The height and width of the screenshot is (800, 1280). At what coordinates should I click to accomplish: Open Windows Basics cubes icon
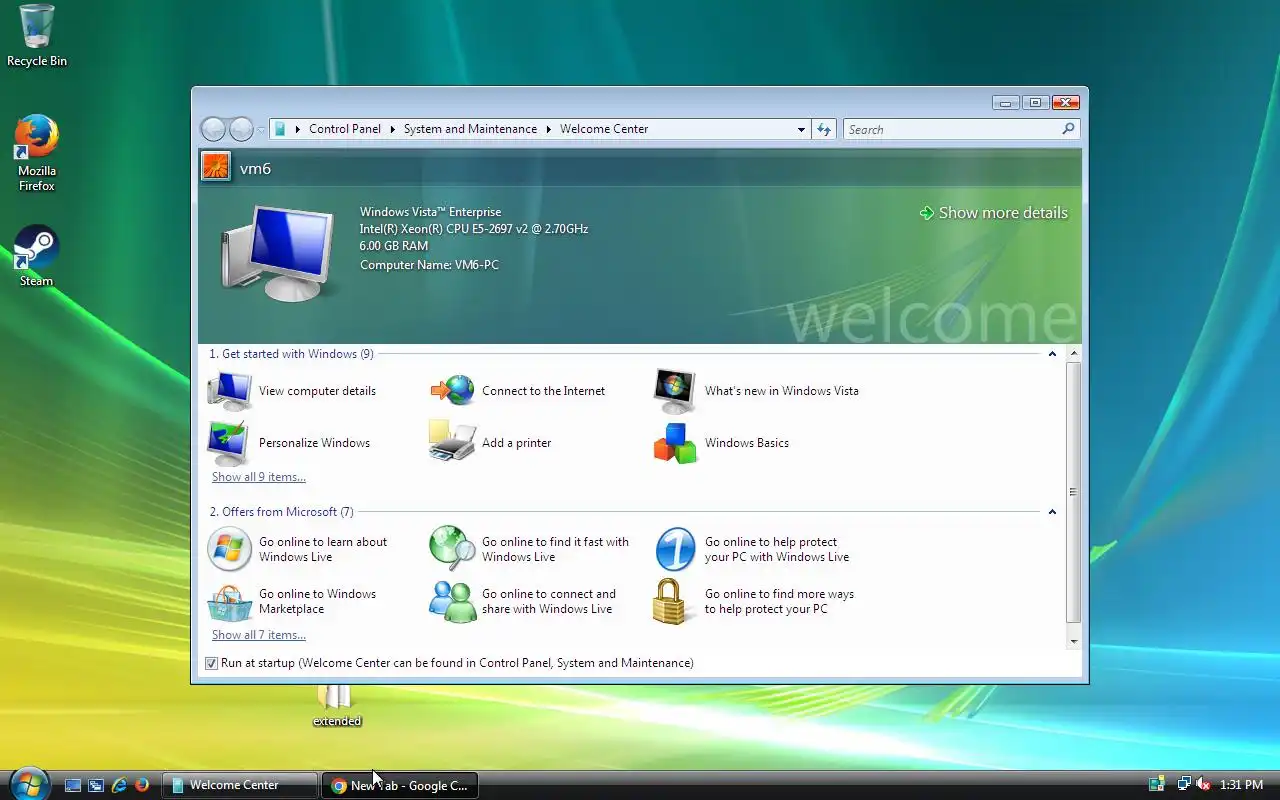pos(675,443)
